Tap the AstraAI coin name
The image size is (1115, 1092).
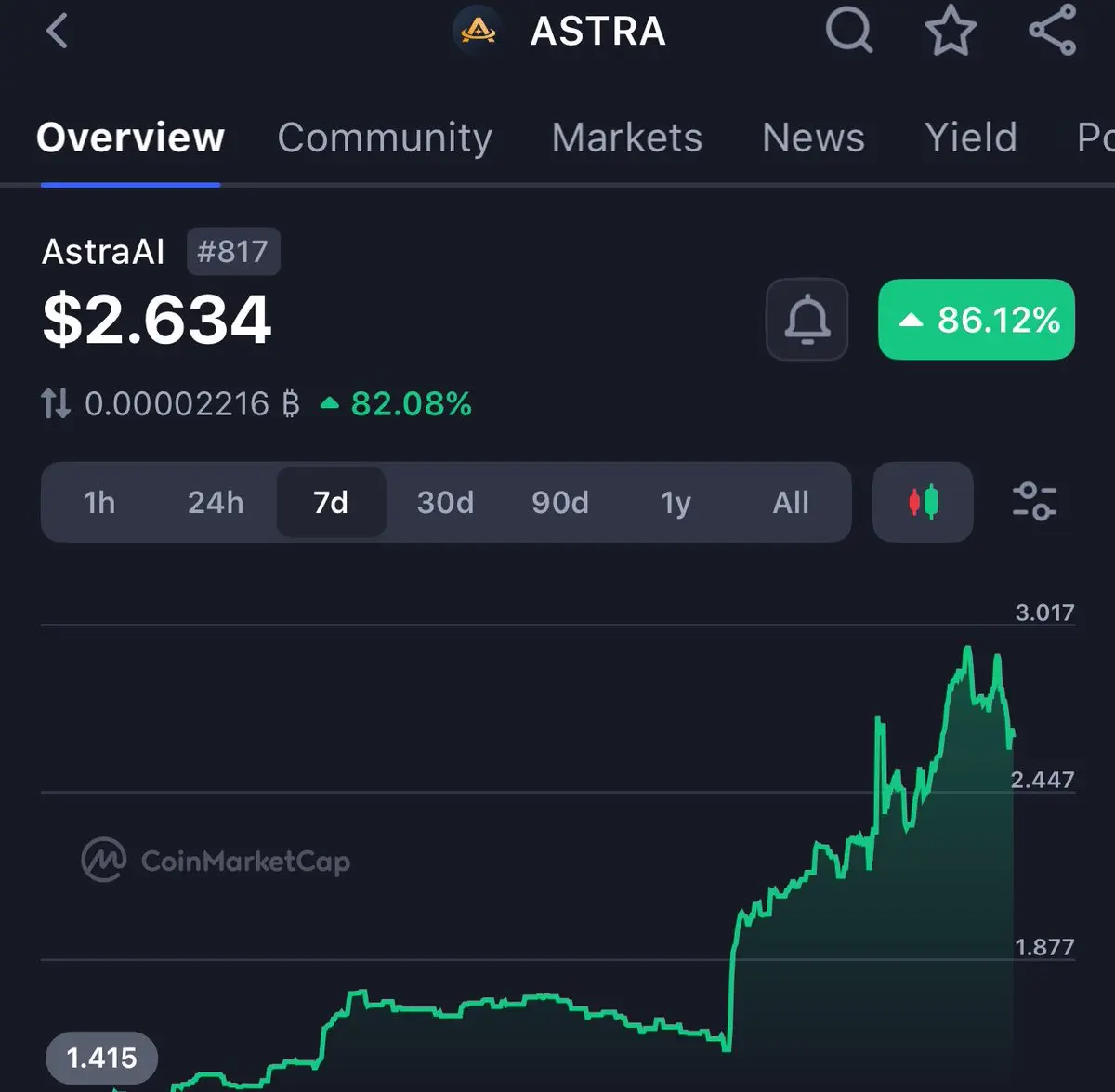click(103, 252)
